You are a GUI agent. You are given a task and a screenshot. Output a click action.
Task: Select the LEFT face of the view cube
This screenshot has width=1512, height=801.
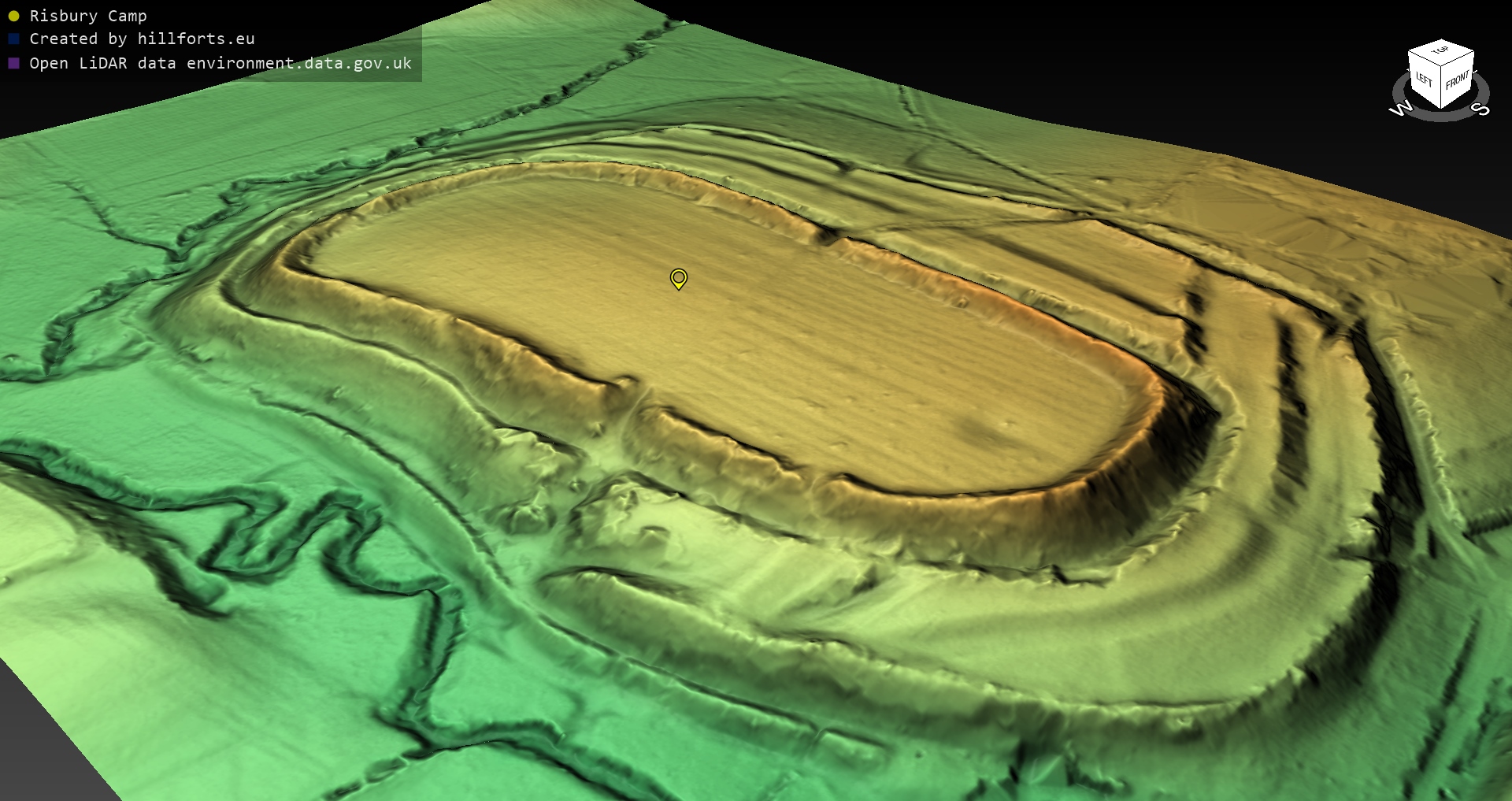tap(1424, 80)
